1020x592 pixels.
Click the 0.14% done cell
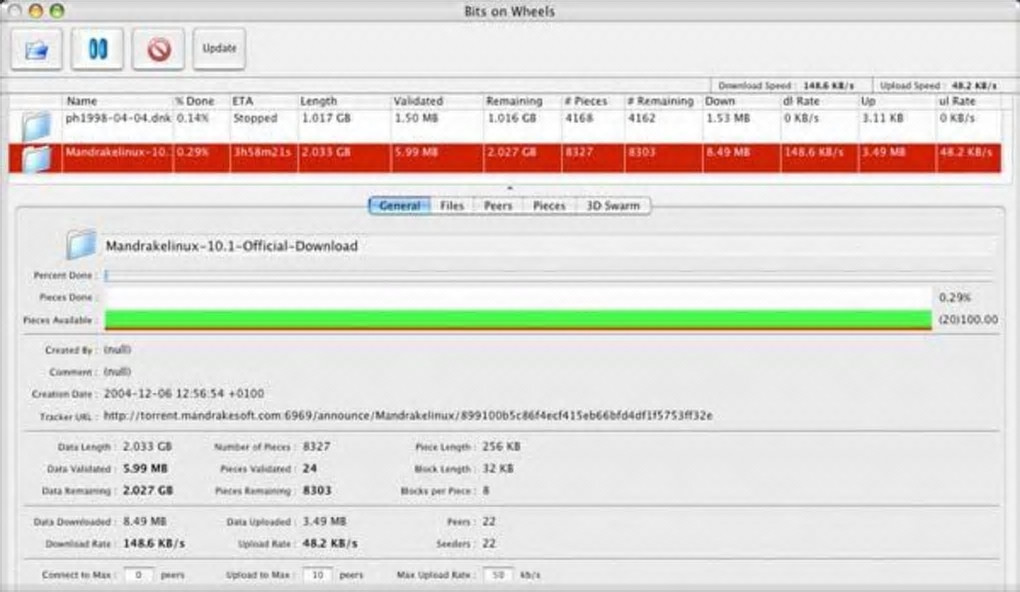[193, 118]
